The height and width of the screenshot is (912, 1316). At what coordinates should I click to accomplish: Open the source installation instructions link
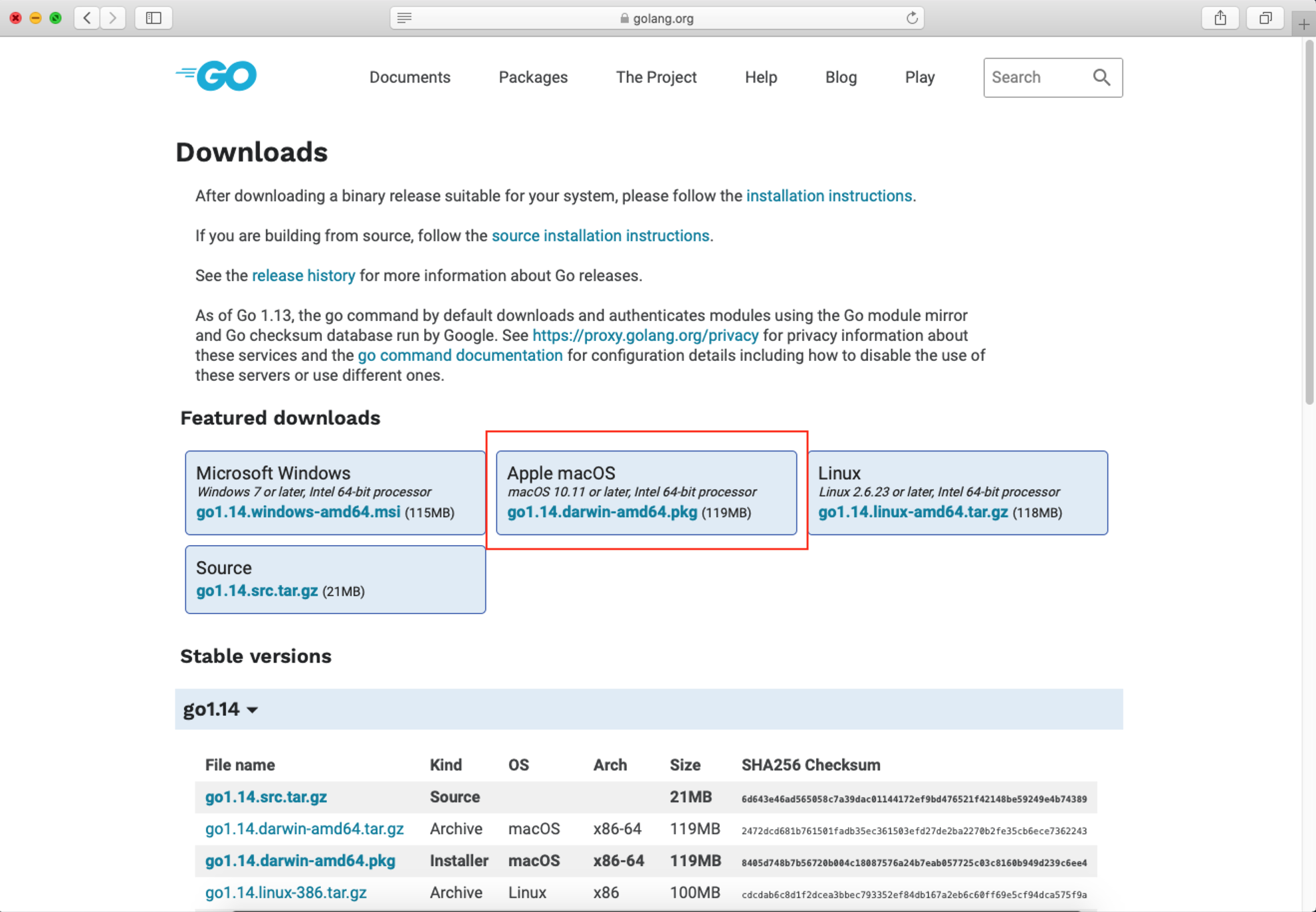pyautogui.click(x=600, y=236)
